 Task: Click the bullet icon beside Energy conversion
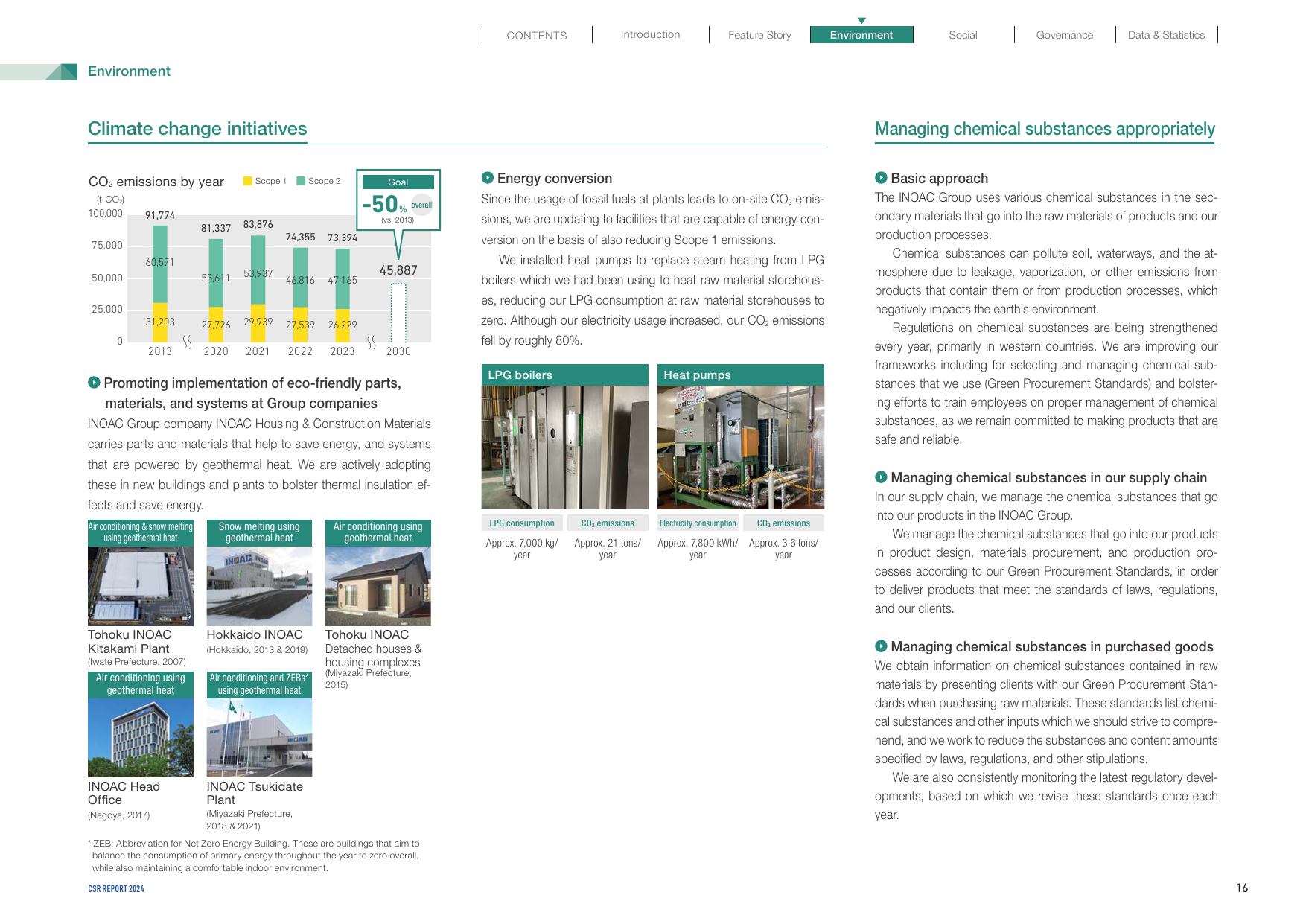coord(488,178)
